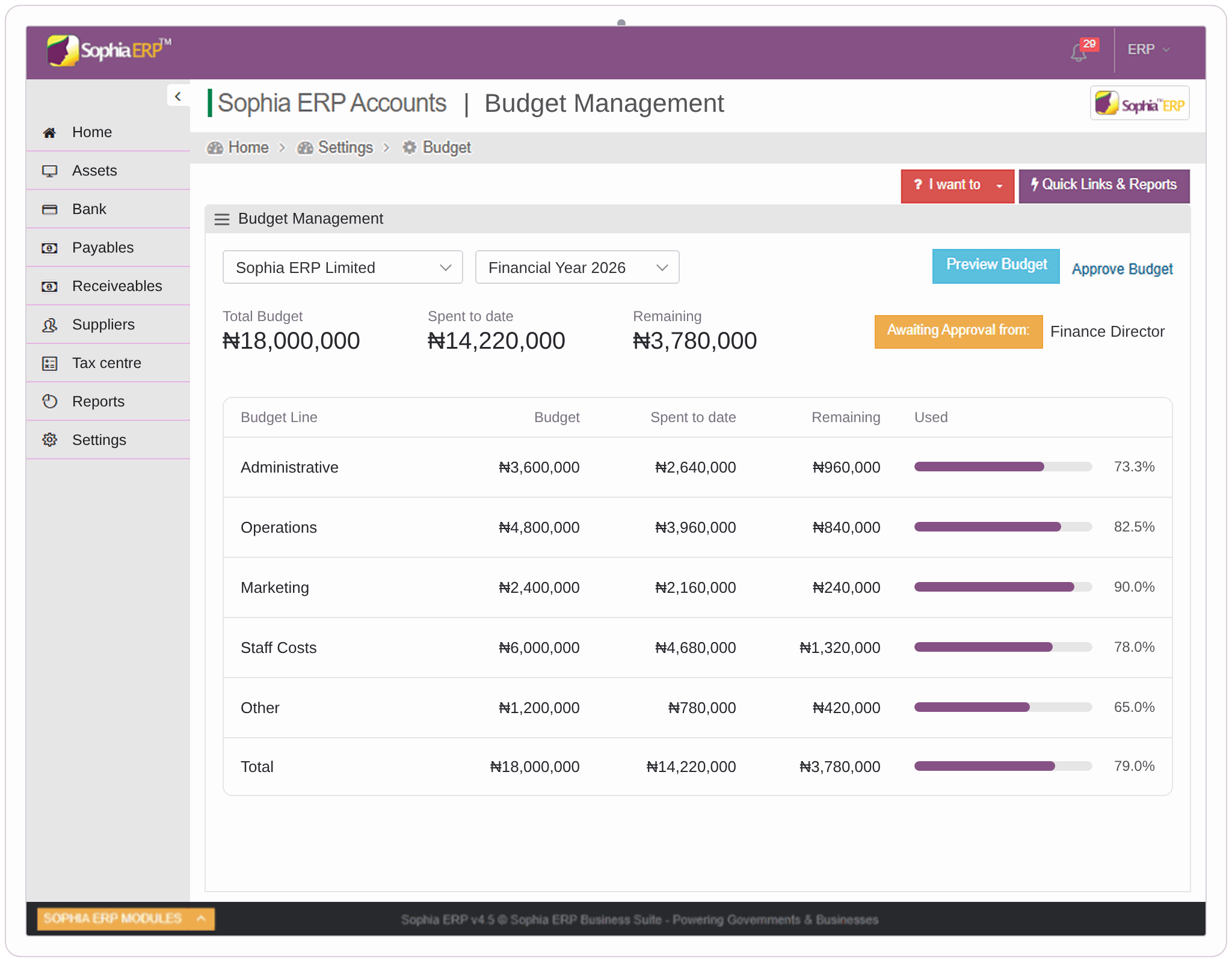This screenshot has width=1232, height=962.
Task: Click the Budget gear icon in breadcrumb
Action: pos(409,147)
